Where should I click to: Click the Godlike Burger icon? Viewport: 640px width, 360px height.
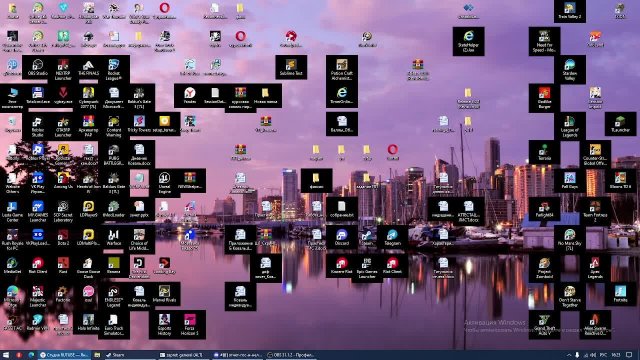point(544,98)
